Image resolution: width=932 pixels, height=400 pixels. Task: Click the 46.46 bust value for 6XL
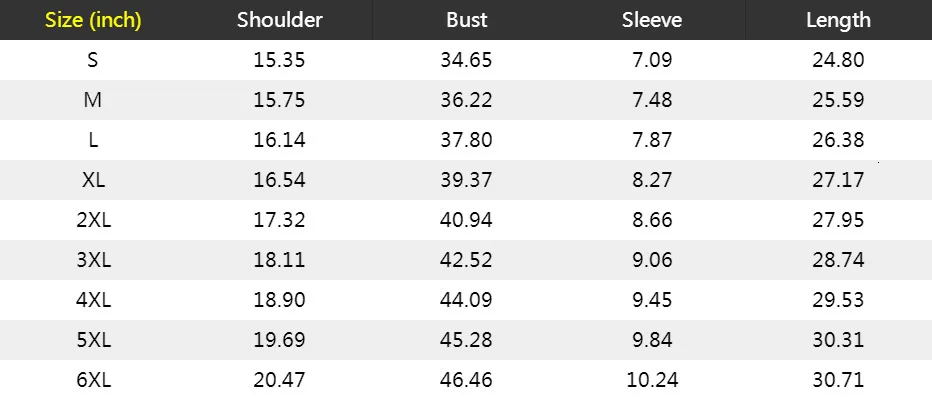coord(466,380)
